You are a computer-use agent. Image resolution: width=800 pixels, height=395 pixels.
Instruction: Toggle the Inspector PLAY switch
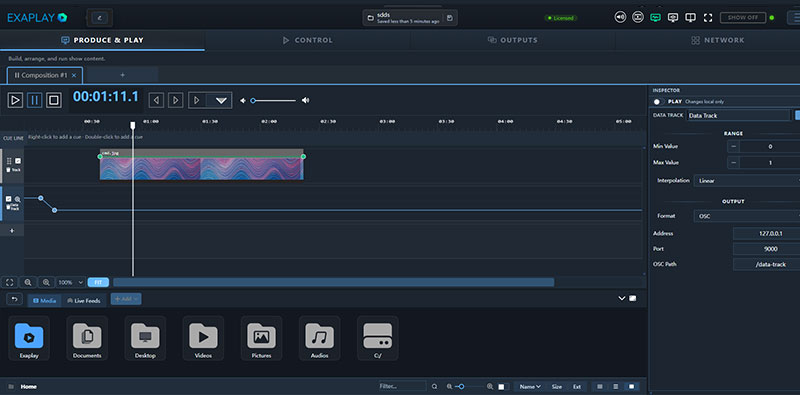pos(658,102)
